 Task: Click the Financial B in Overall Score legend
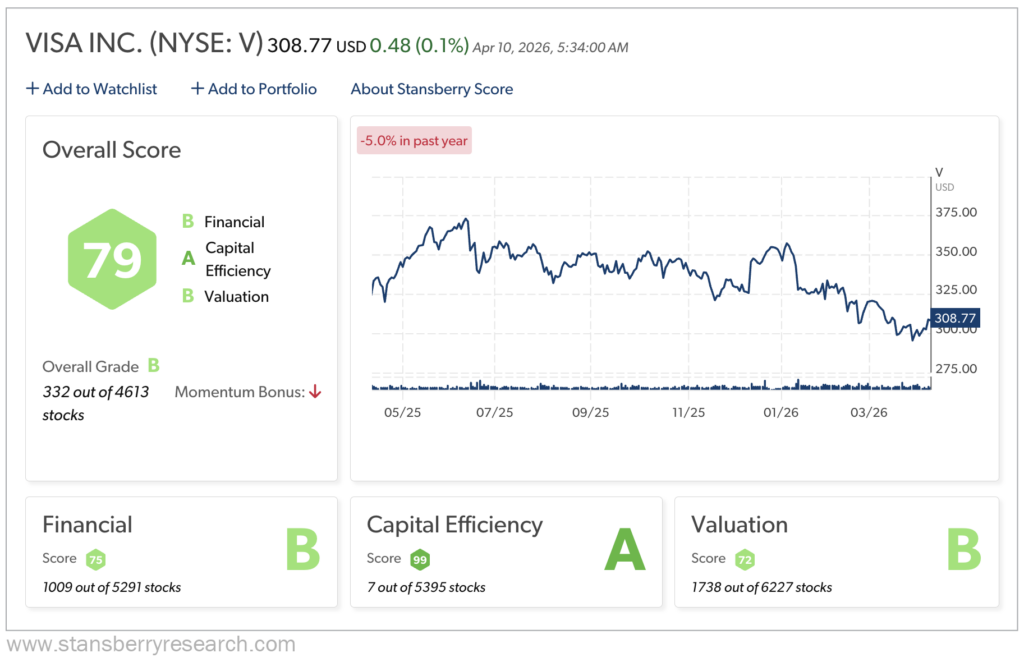coord(187,222)
